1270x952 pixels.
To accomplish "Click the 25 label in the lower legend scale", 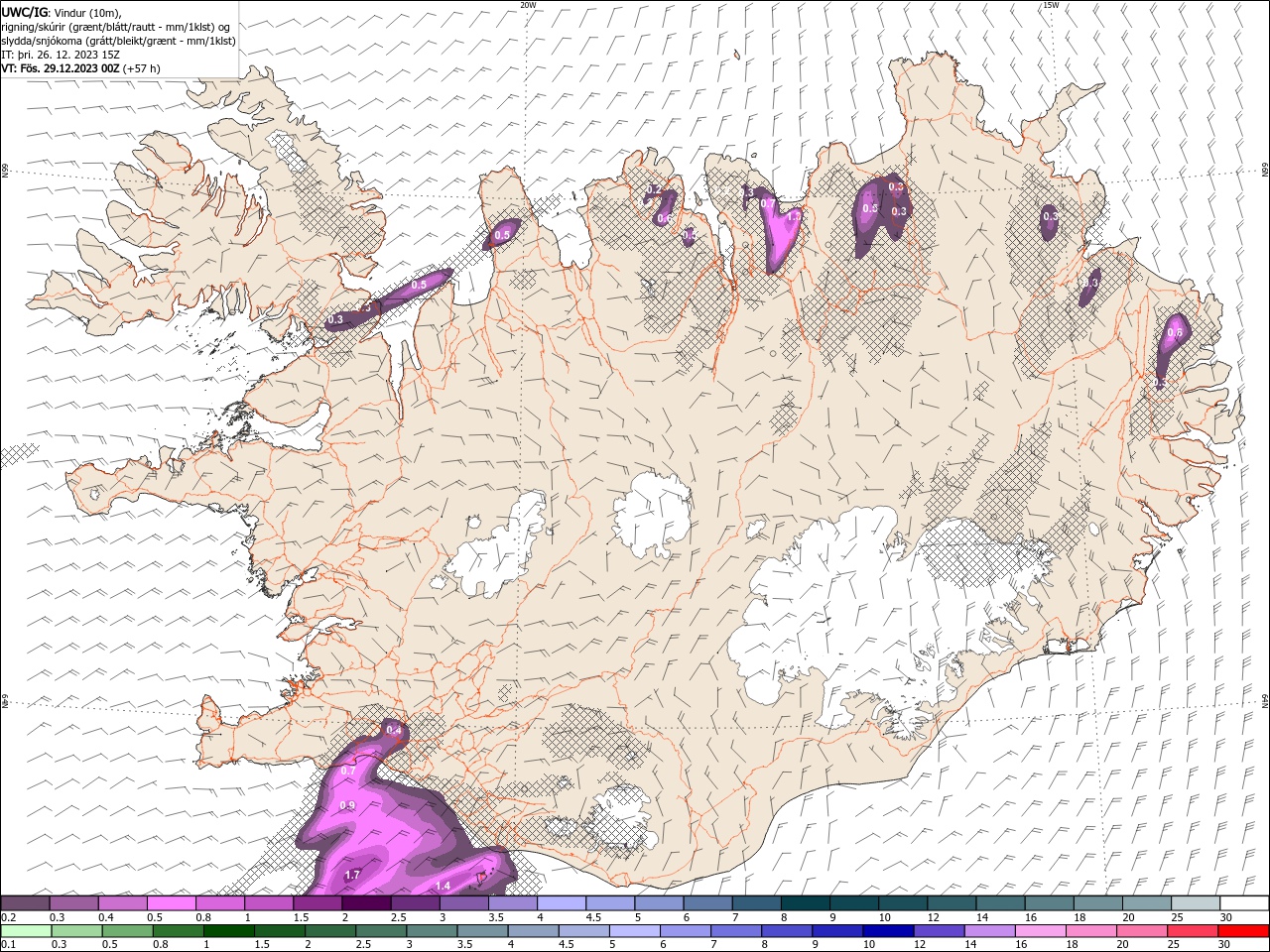I will pos(1174,945).
